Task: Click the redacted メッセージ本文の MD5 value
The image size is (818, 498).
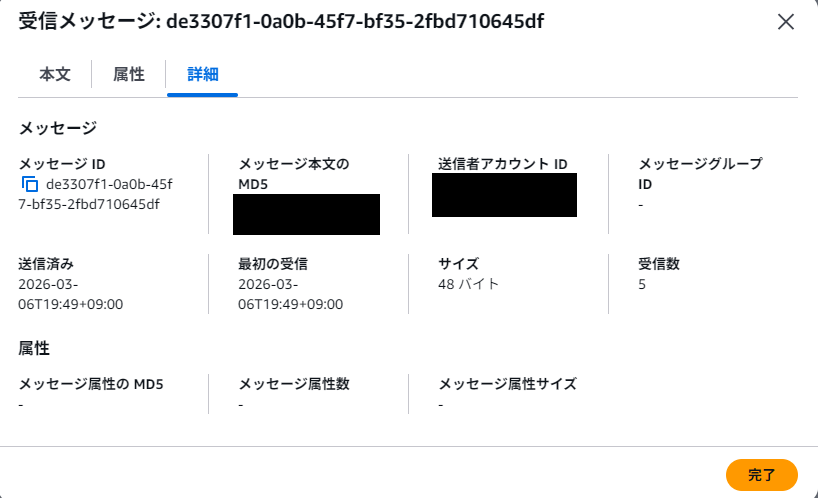Action: [306, 214]
